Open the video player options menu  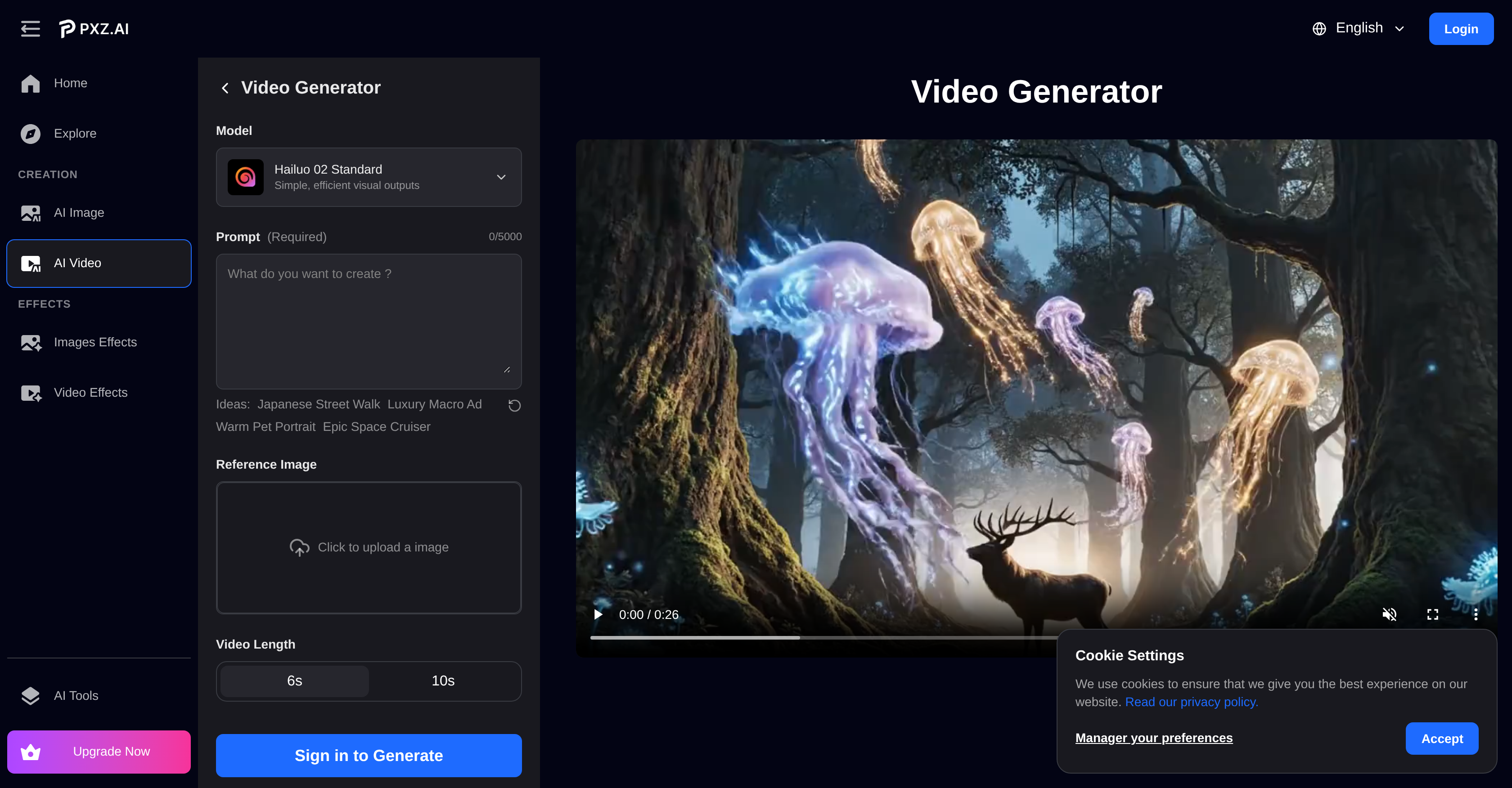pos(1476,614)
